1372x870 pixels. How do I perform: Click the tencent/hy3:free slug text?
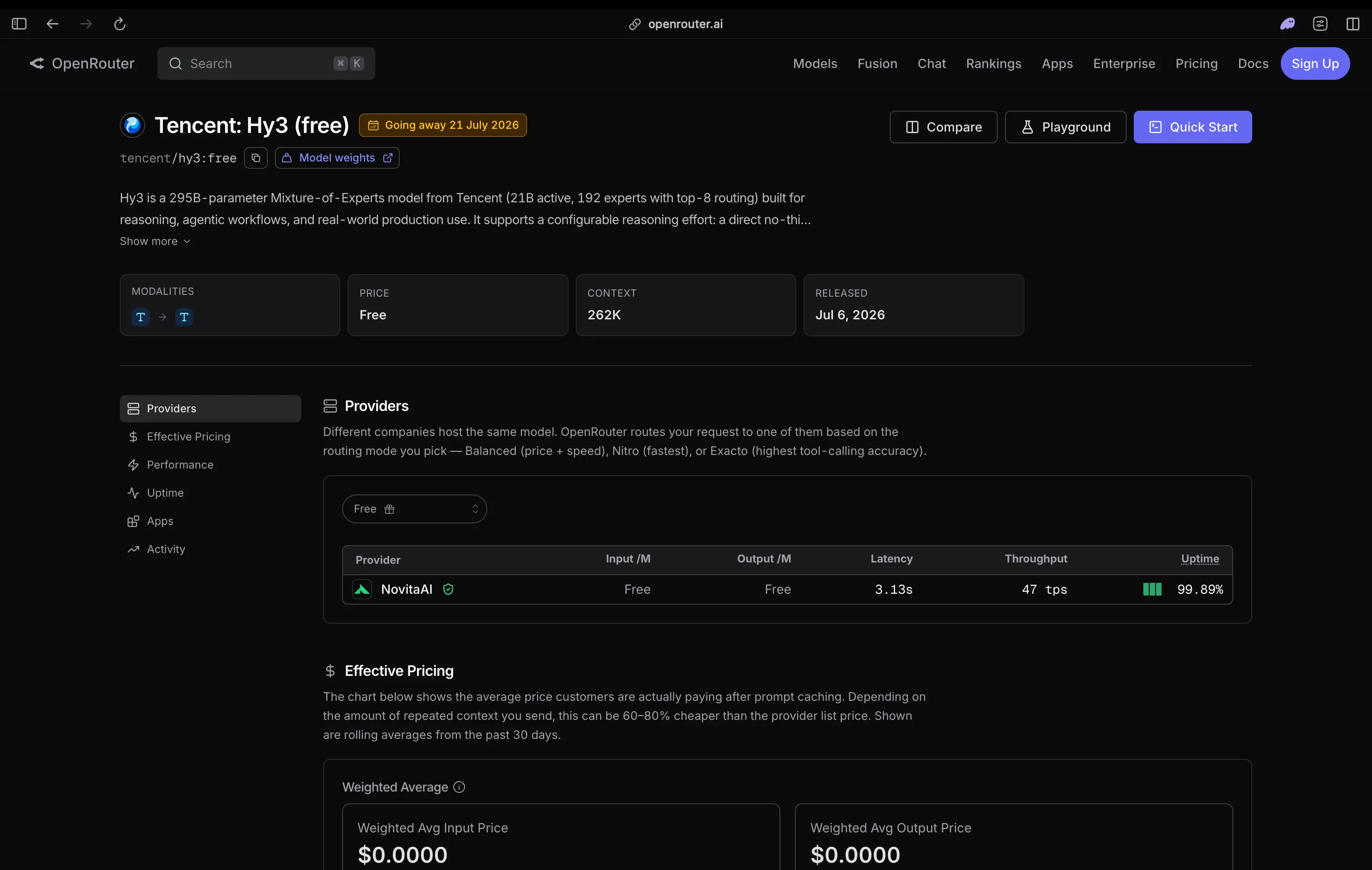click(x=178, y=158)
